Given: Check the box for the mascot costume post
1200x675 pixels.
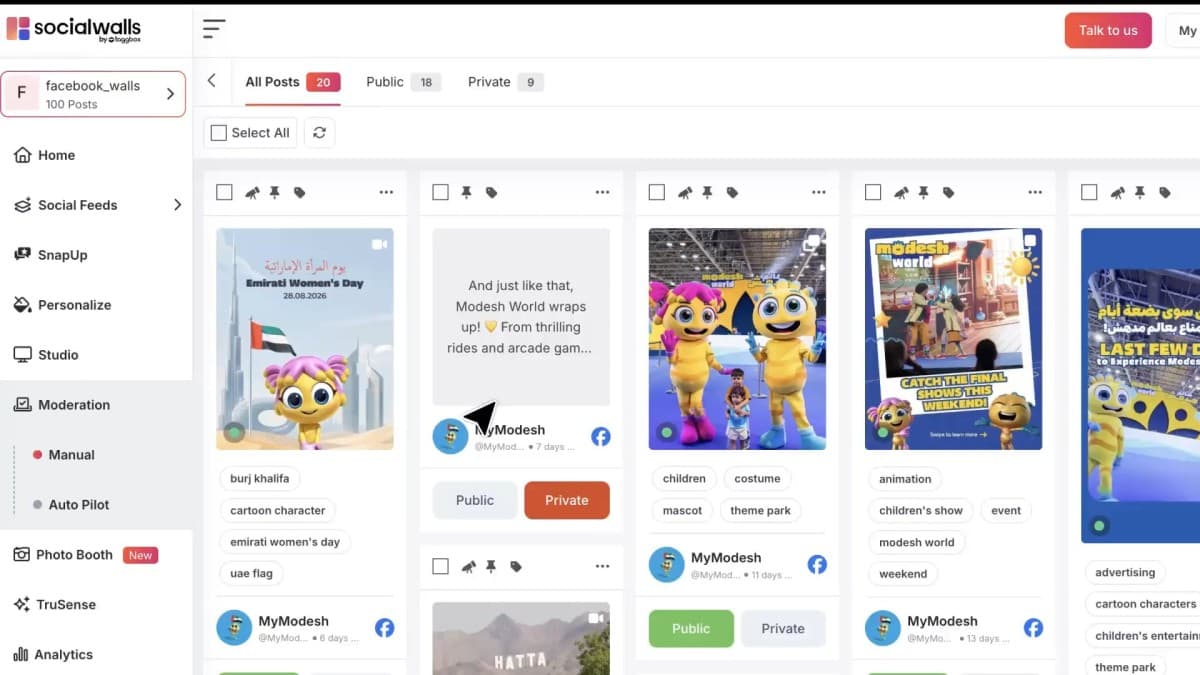Looking at the screenshot, I should click(x=657, y=192).
